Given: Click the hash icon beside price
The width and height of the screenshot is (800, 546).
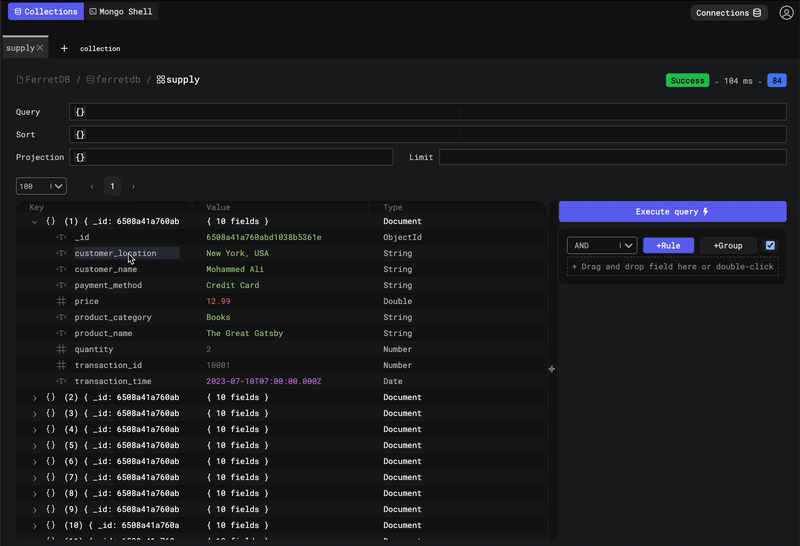Looking at the screenshot, I should click(x=61, y=301).
